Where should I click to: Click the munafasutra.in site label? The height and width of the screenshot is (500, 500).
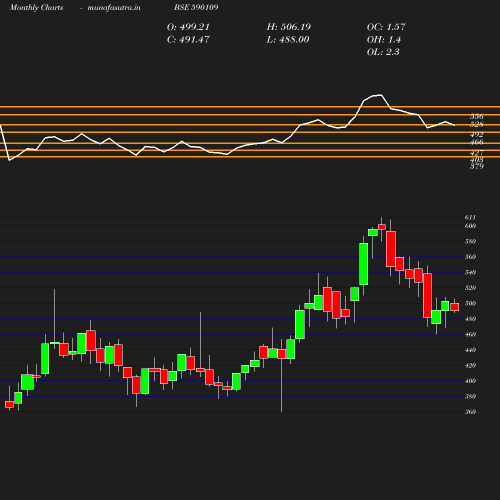[x=114, y=8]
